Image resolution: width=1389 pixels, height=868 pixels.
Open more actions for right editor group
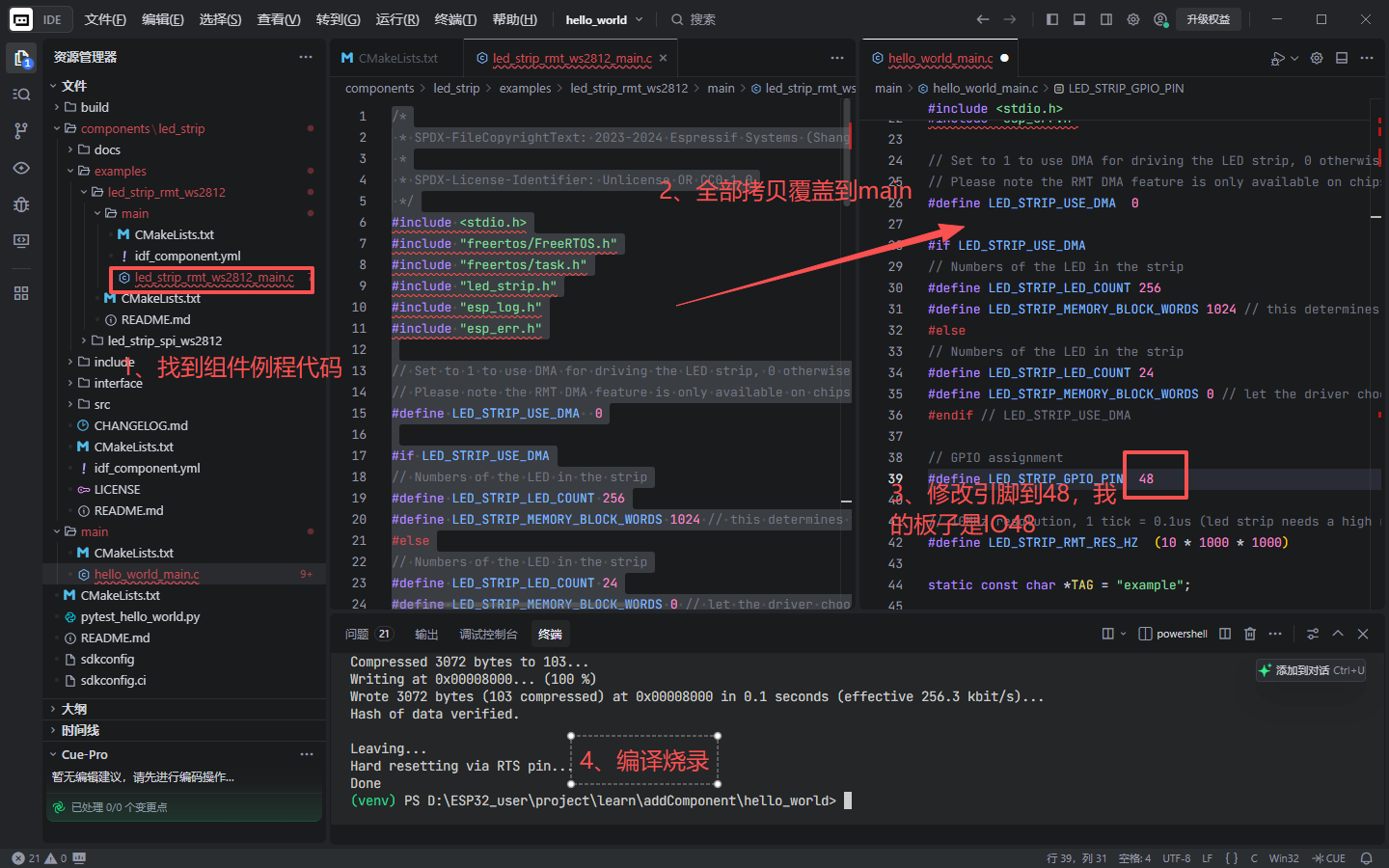tap(1367, 59)
